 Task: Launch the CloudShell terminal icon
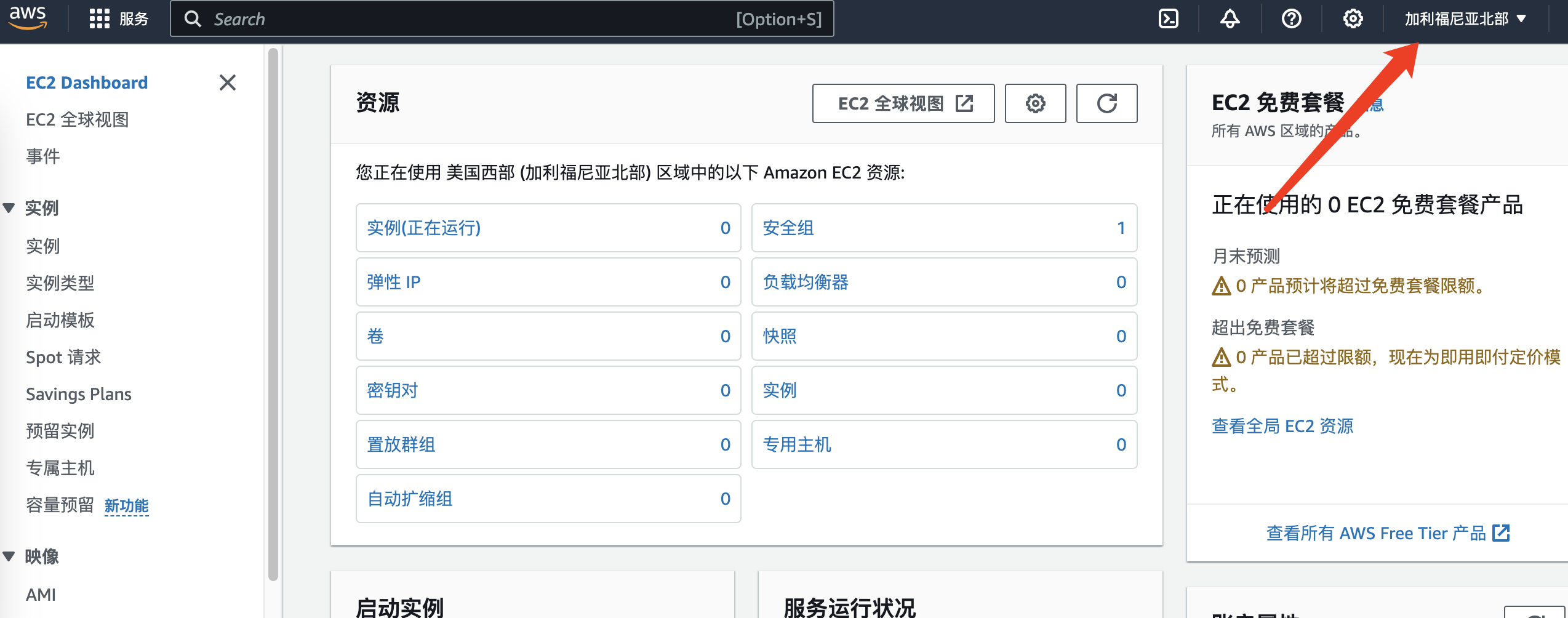pos(1168,19)
